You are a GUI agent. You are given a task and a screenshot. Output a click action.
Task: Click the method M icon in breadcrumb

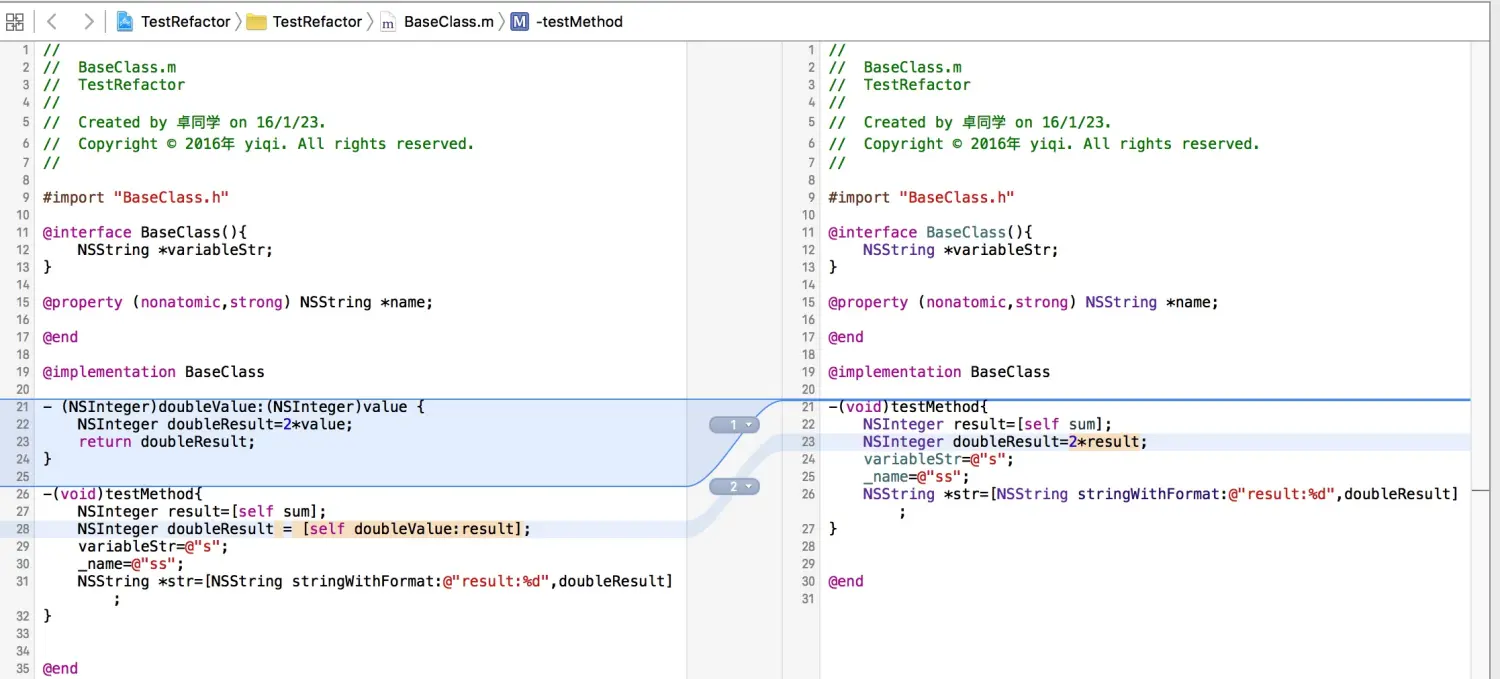tap(519, 21)
